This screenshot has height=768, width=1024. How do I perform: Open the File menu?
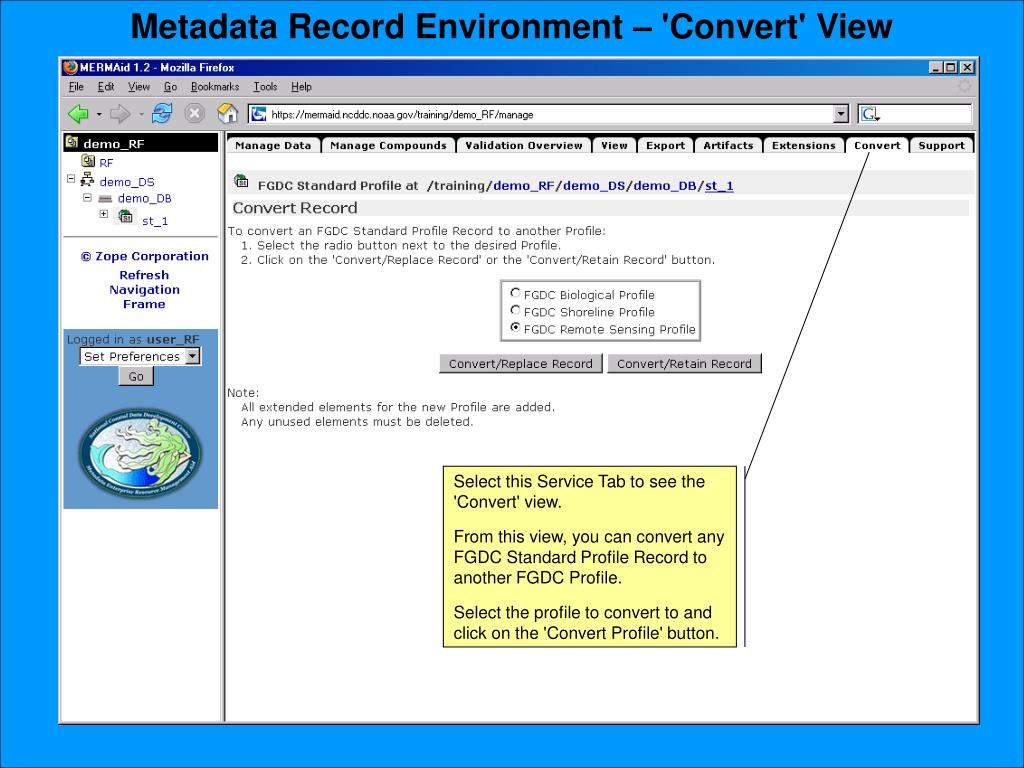(x=76, y=87)
